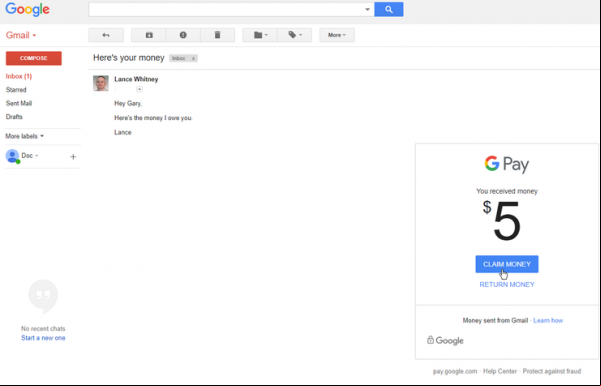Image resolution: width=601 pixels, height=386 pixels.
Task: Open pay.google.com link
Action: pos(455,371)
